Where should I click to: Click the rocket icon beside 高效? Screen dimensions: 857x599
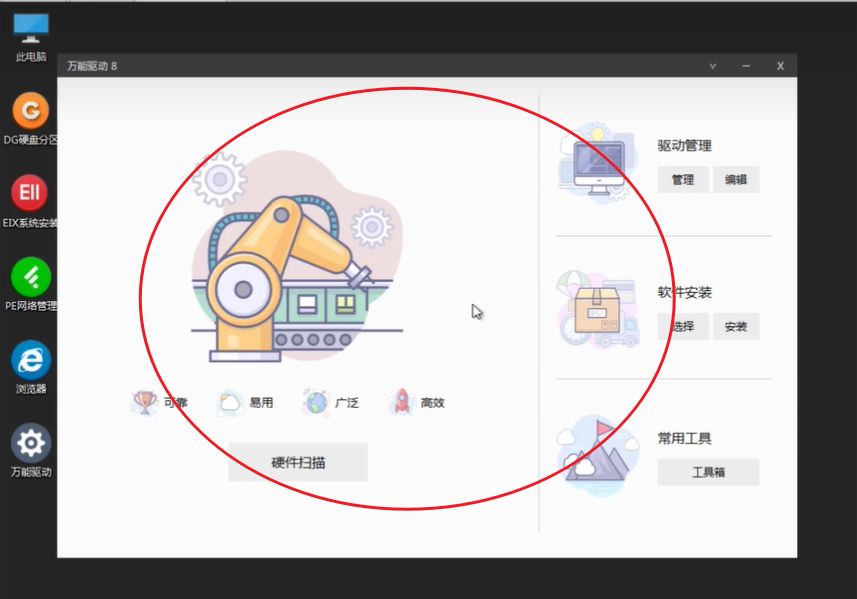click(x=402, y=402)
